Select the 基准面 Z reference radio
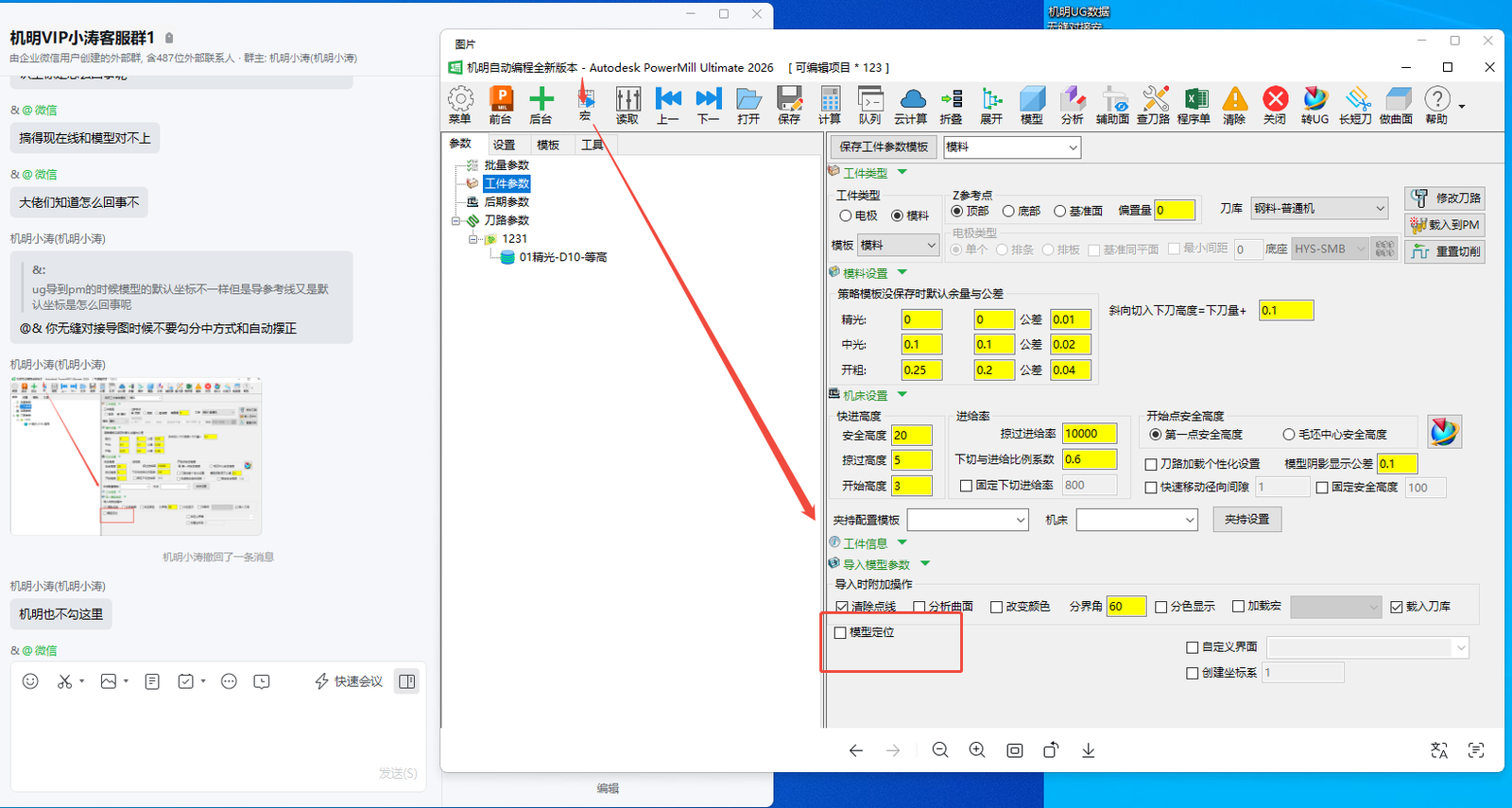Image resolution: width=1512 pixels, height=808 pixels. click(1060, 211)
